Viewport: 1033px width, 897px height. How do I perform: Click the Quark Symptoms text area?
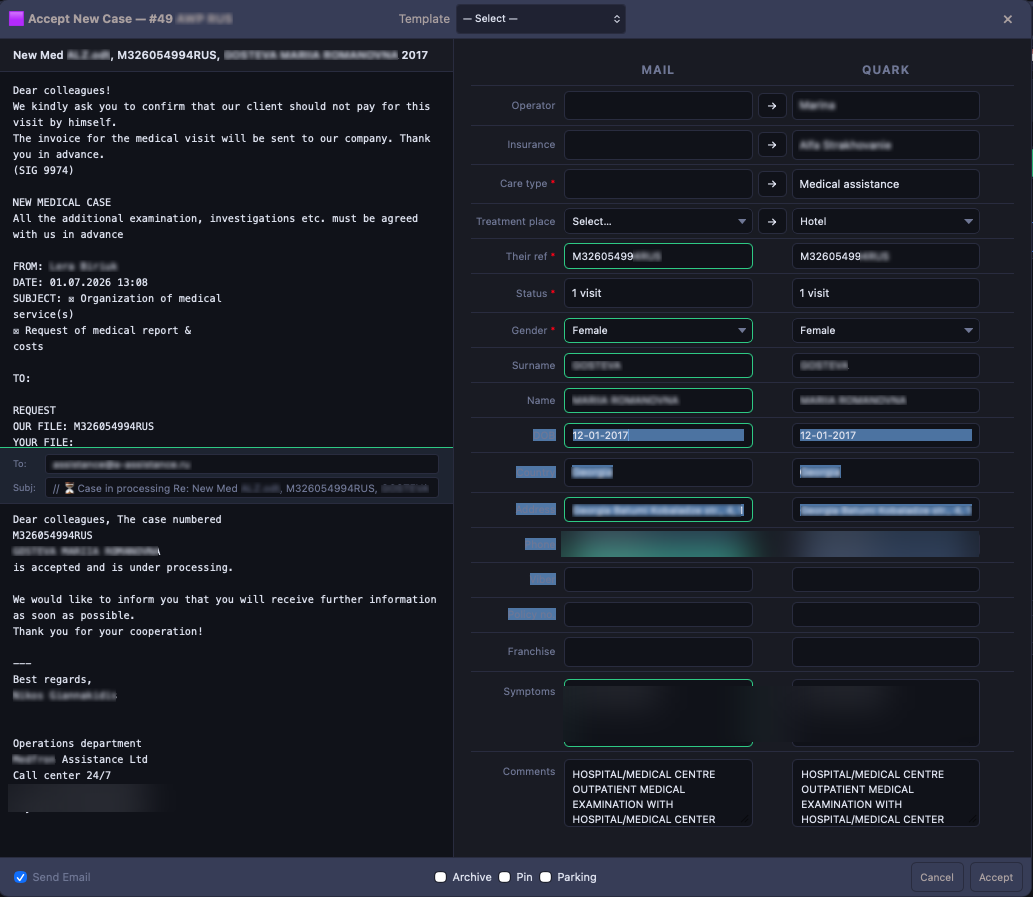[885, 713]
